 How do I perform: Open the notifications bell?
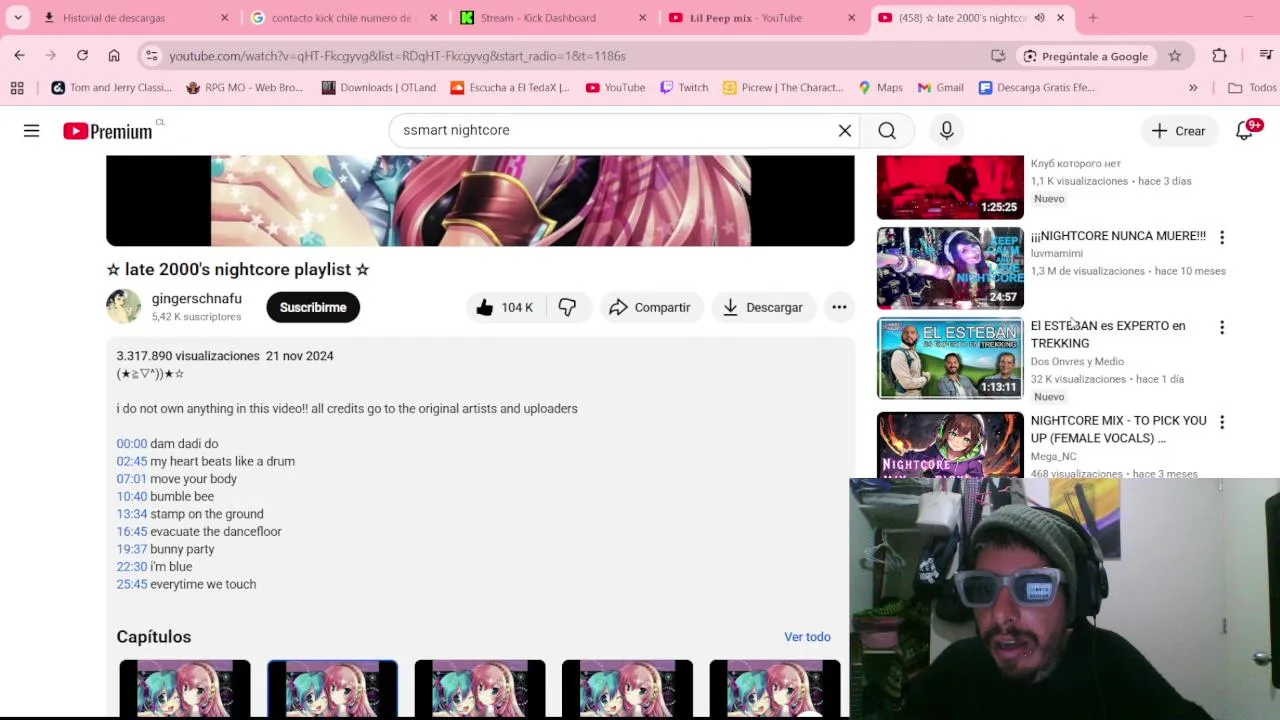1245,131
